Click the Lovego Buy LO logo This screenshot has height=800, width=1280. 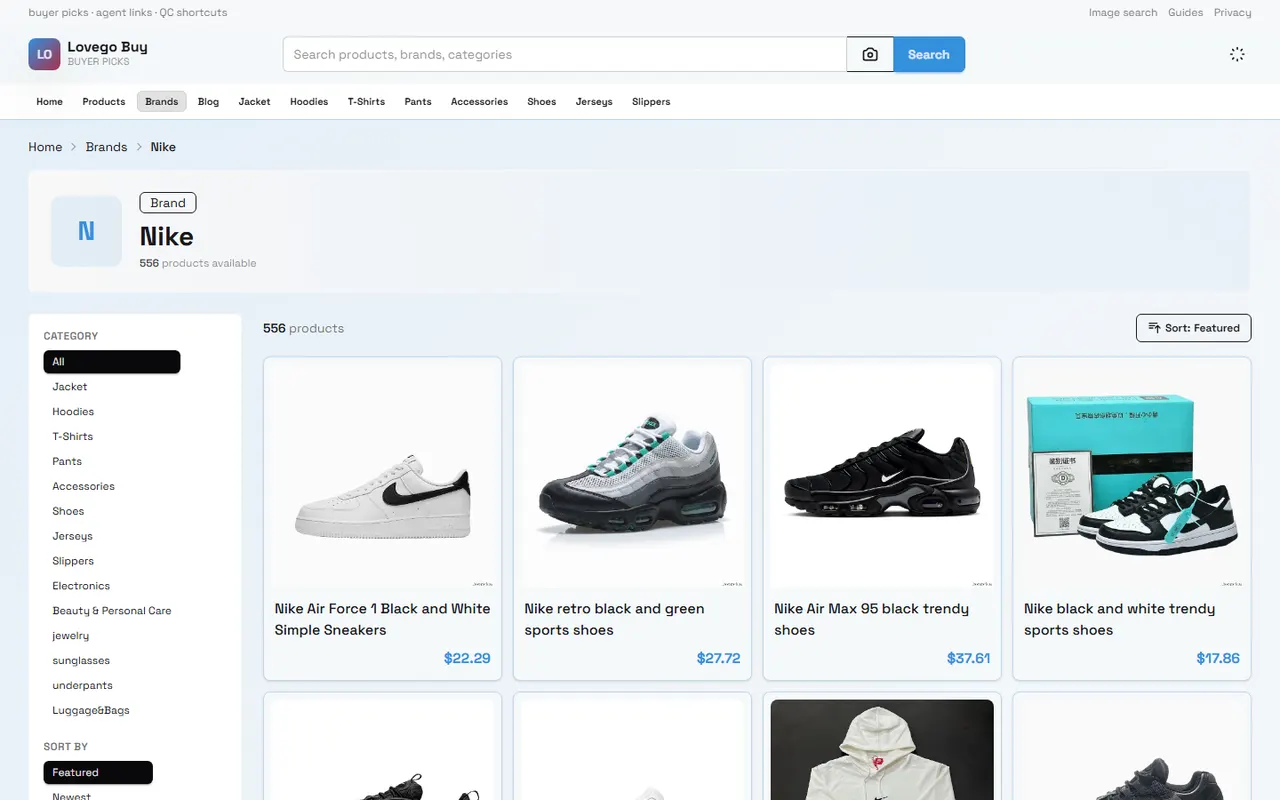(x=44, y=54)
